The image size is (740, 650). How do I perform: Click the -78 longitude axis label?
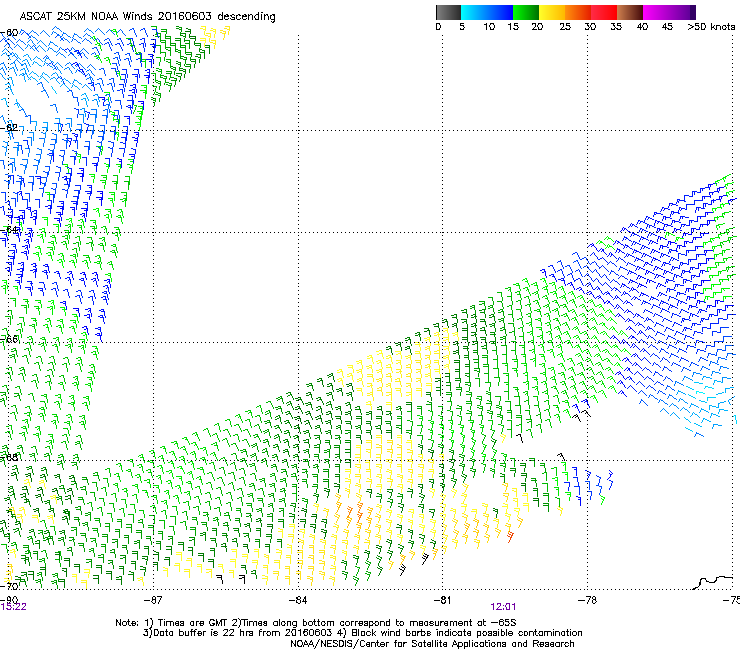[588, 600]
